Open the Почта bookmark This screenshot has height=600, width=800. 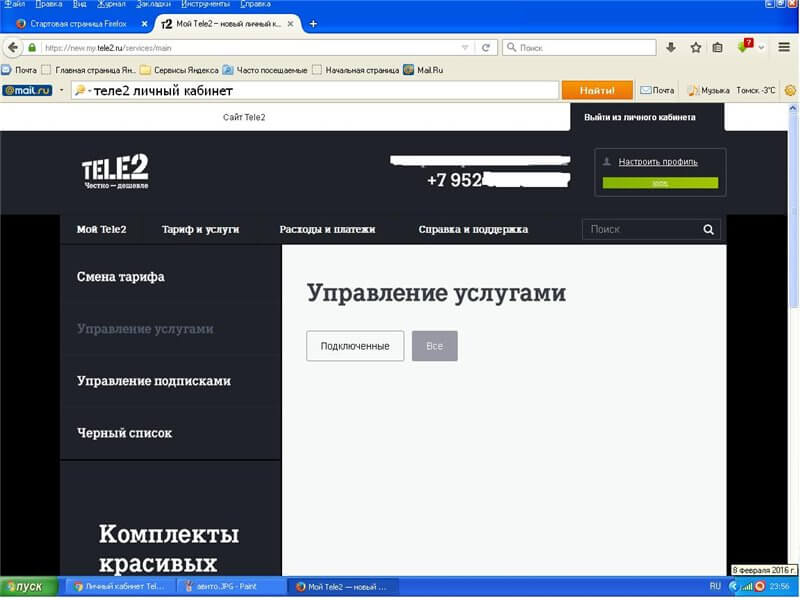click(19, 70)
